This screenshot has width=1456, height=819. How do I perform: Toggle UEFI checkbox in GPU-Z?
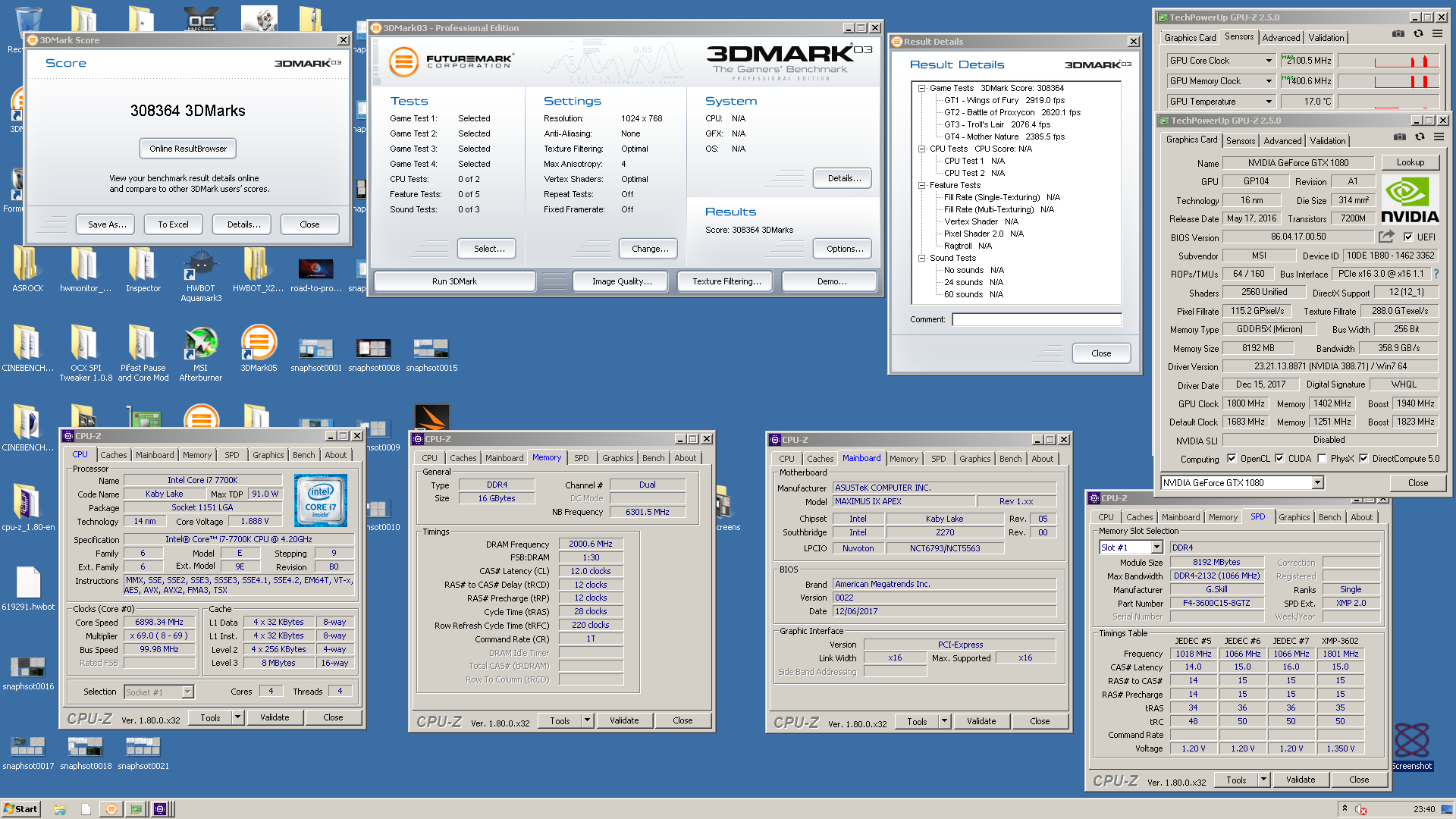coord(1408,237)
